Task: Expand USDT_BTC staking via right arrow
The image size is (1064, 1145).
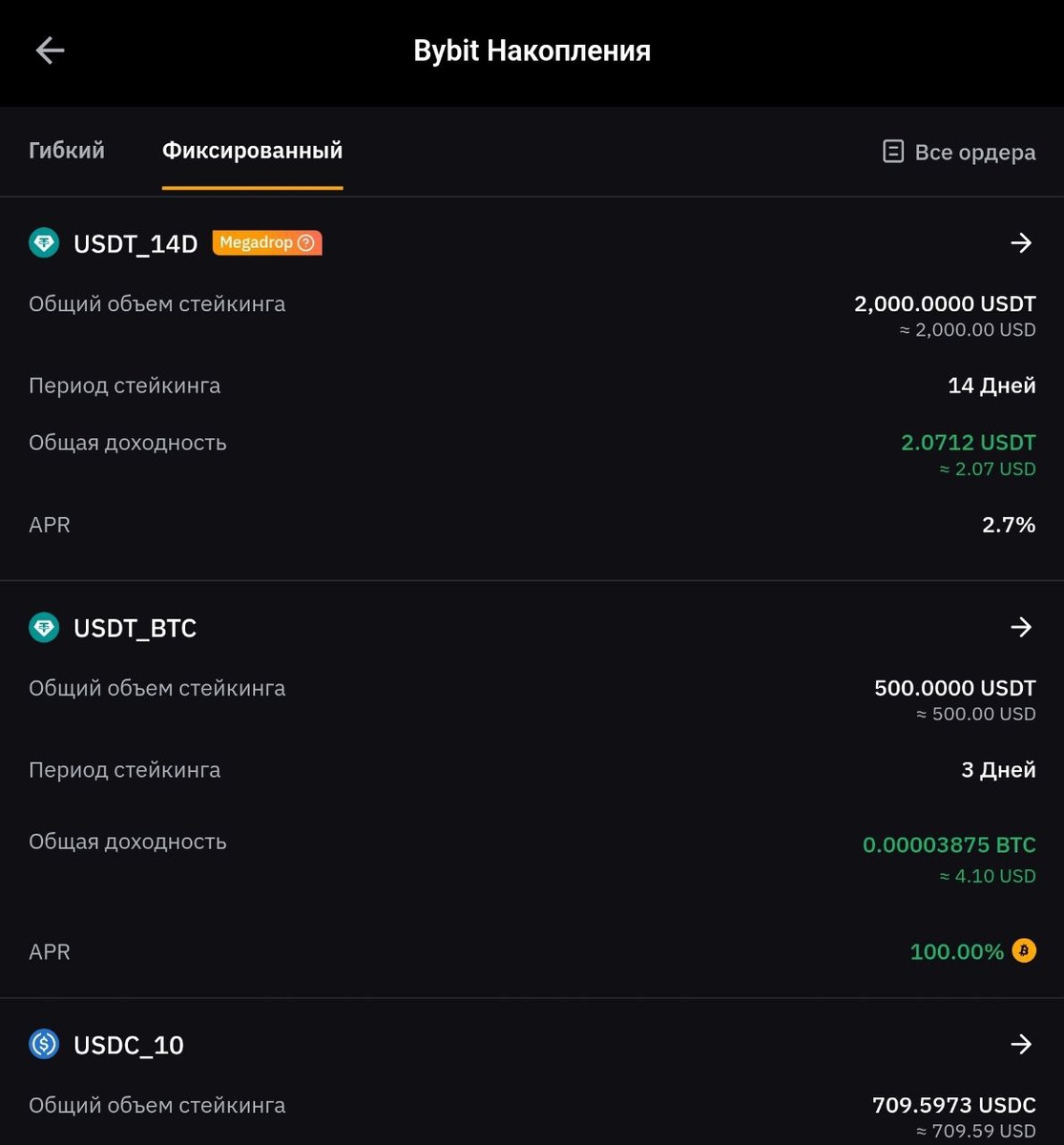Action: (1021, 627)
